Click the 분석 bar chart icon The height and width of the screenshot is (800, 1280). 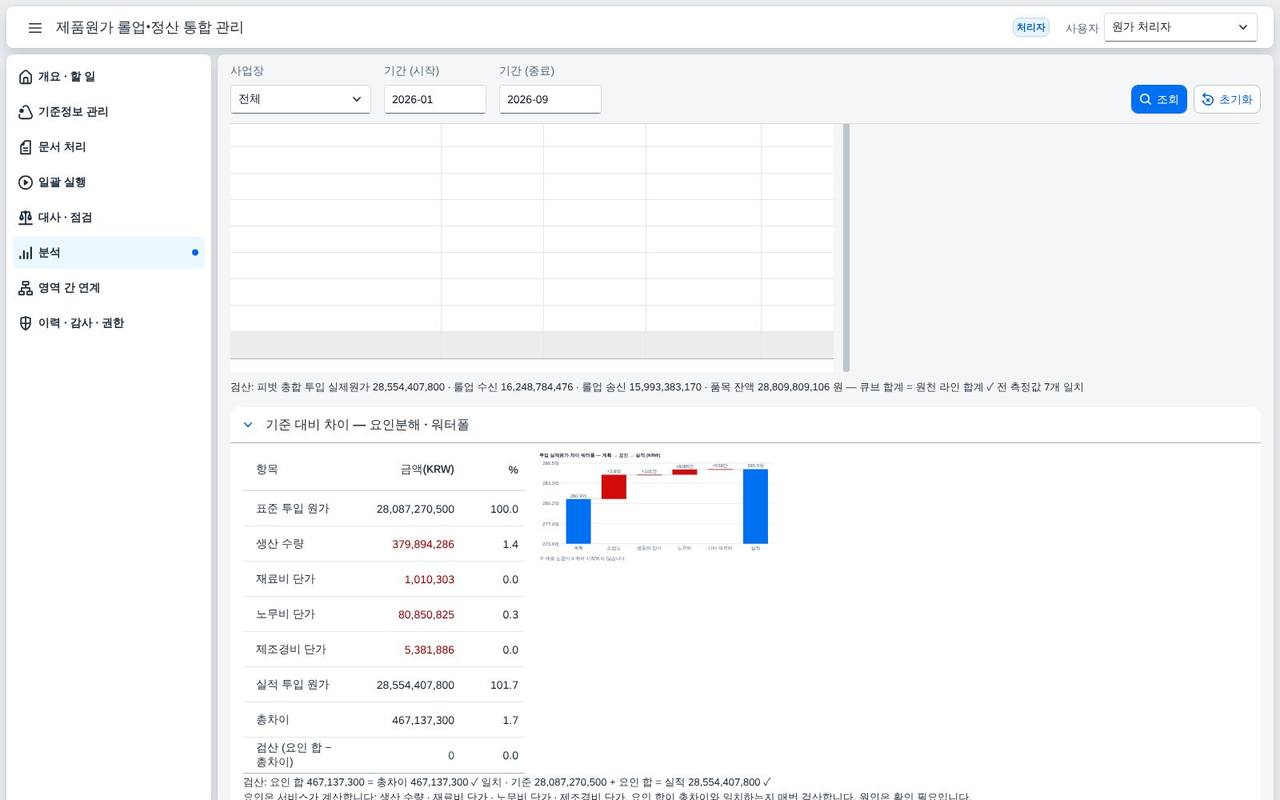pos(26,253)
